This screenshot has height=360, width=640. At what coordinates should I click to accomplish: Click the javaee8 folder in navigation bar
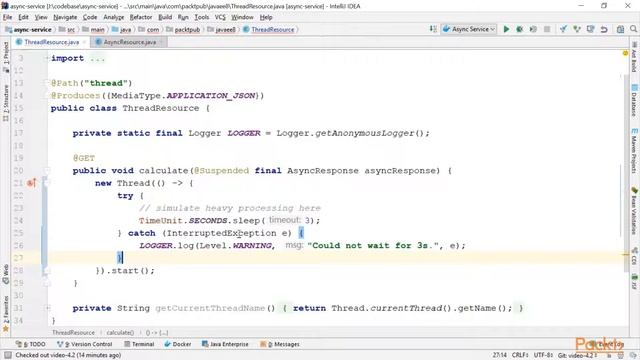coord(221,29)
